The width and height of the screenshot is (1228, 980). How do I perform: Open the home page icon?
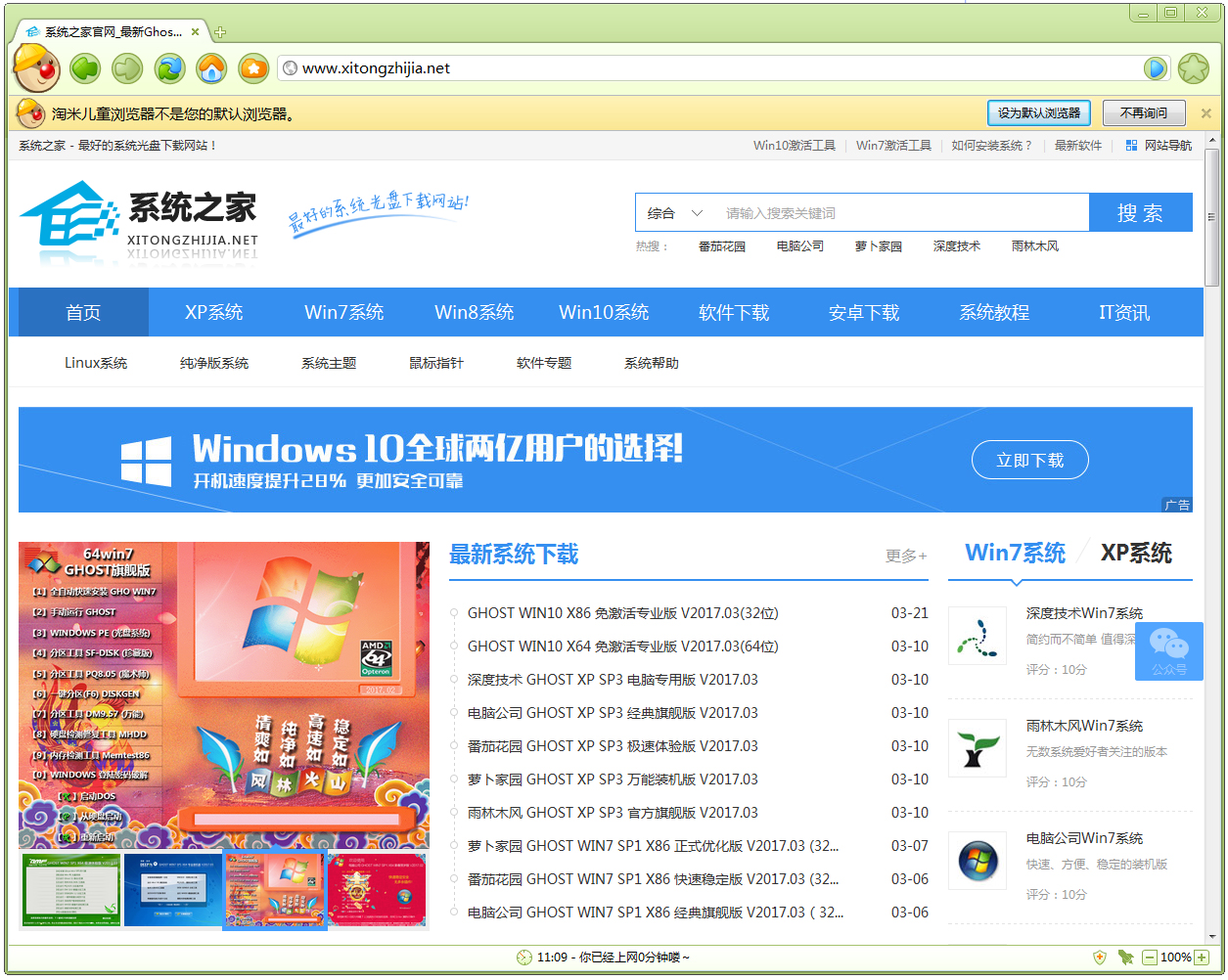click(210, 68)
